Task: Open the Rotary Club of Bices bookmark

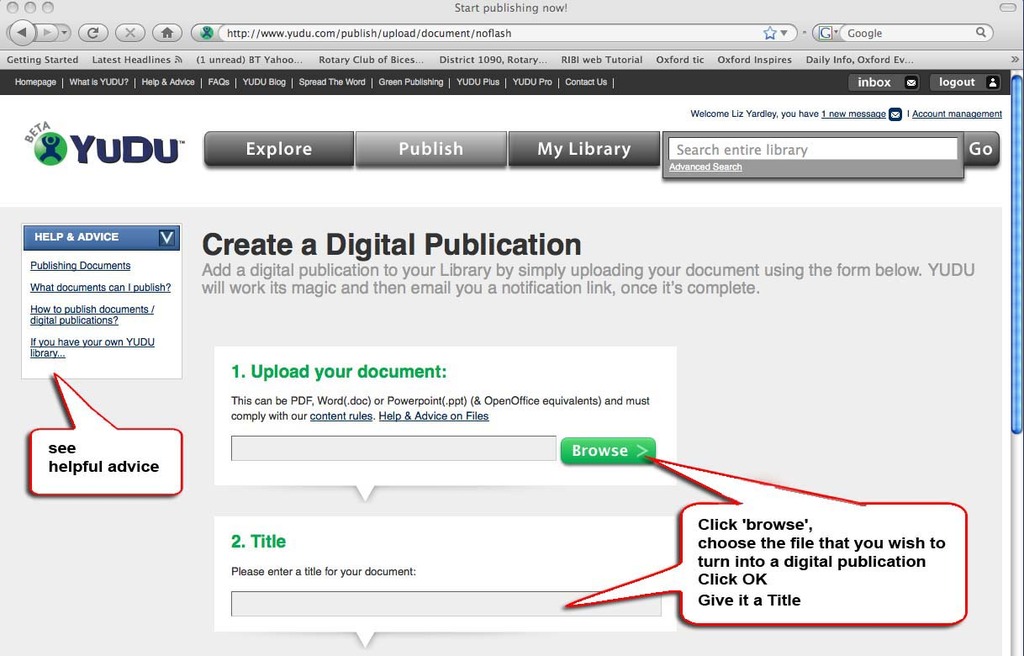Action: coord(371,59)
